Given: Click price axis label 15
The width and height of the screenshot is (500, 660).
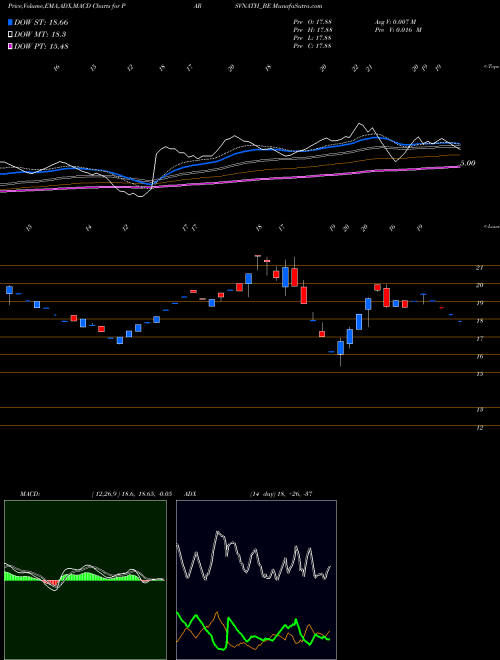Looking at the screenshot, I should (x=479, y=374).
